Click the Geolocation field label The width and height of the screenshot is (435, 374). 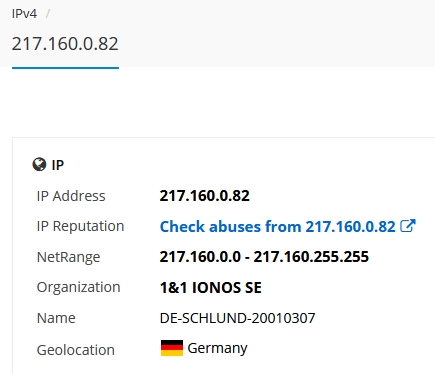point(76,350)
